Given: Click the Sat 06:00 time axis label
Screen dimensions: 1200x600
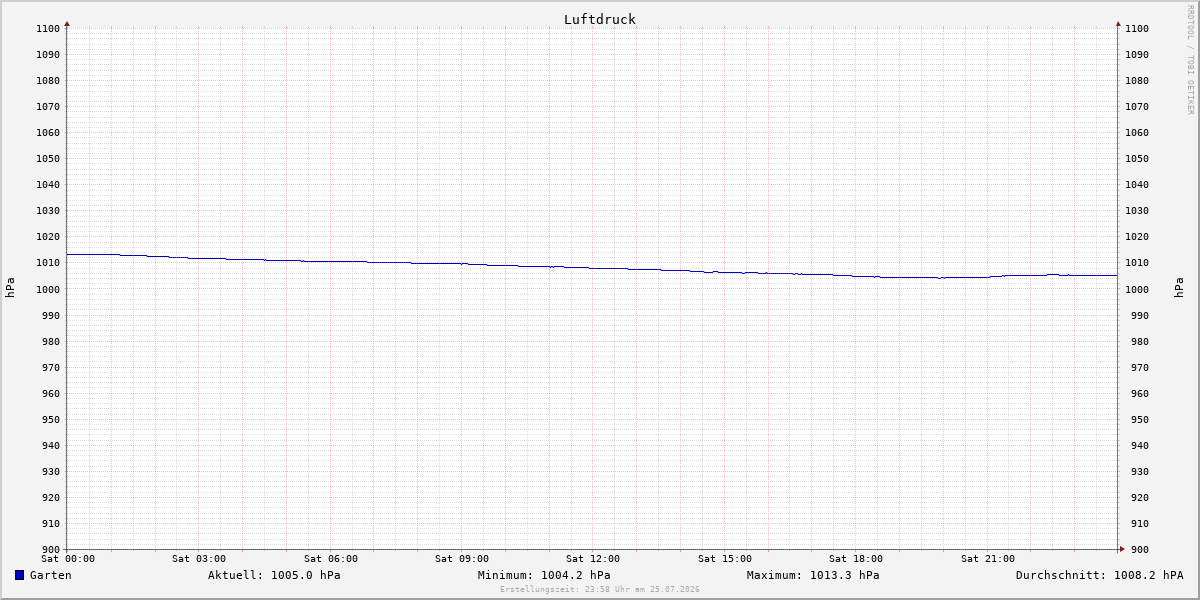Looking at the screenshot, I should click(x=331, y=559).
